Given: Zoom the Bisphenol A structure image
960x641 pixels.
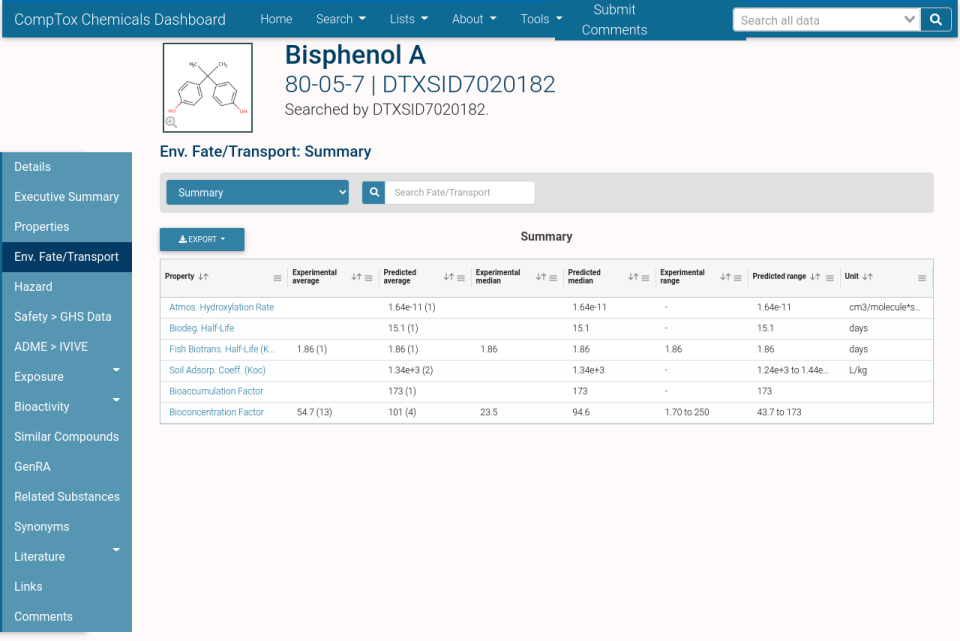Looking at the screenshot, I should 171,122.
